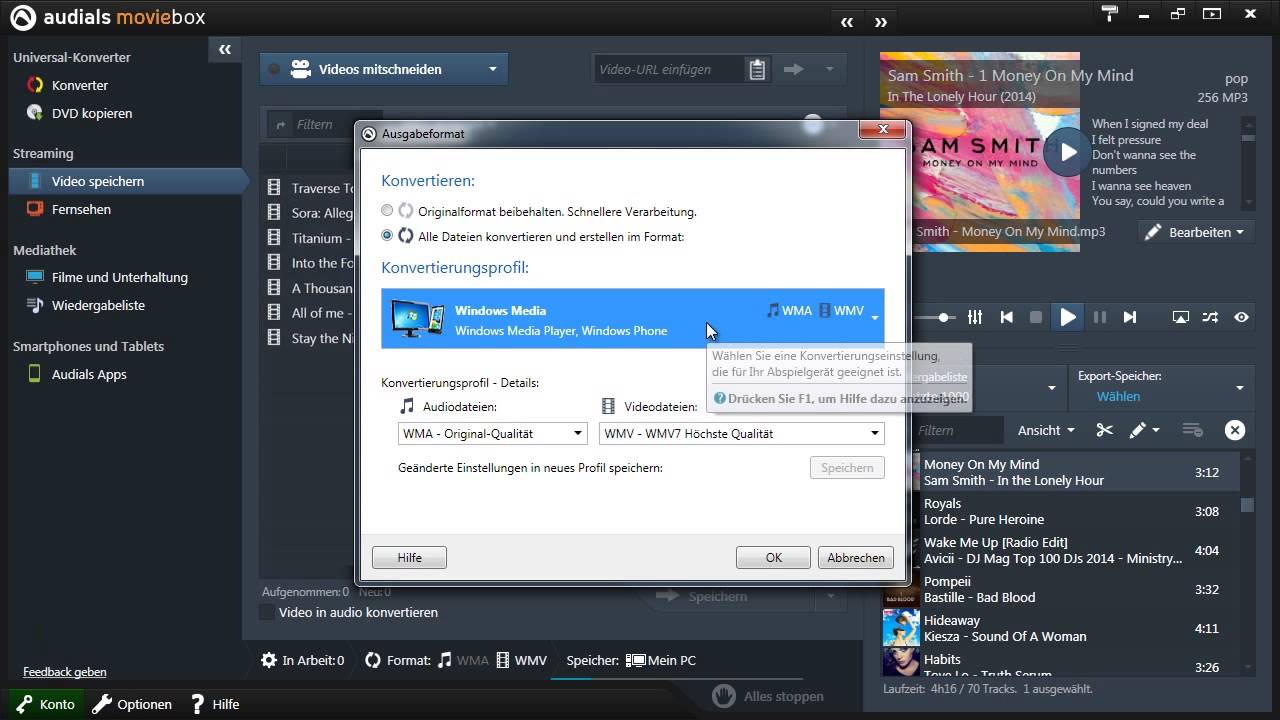This screenshot has height=720, width=1280.
Task: Open the equalizer sliders icon
Action: 975,317
